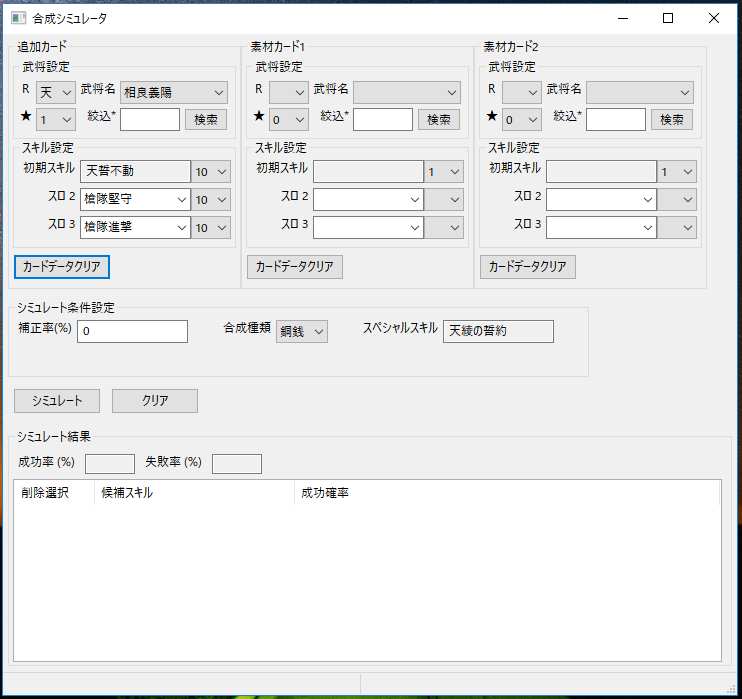Click the 候補スキル column header
This screenshot has height=699, width=742.
coord(194,493)
